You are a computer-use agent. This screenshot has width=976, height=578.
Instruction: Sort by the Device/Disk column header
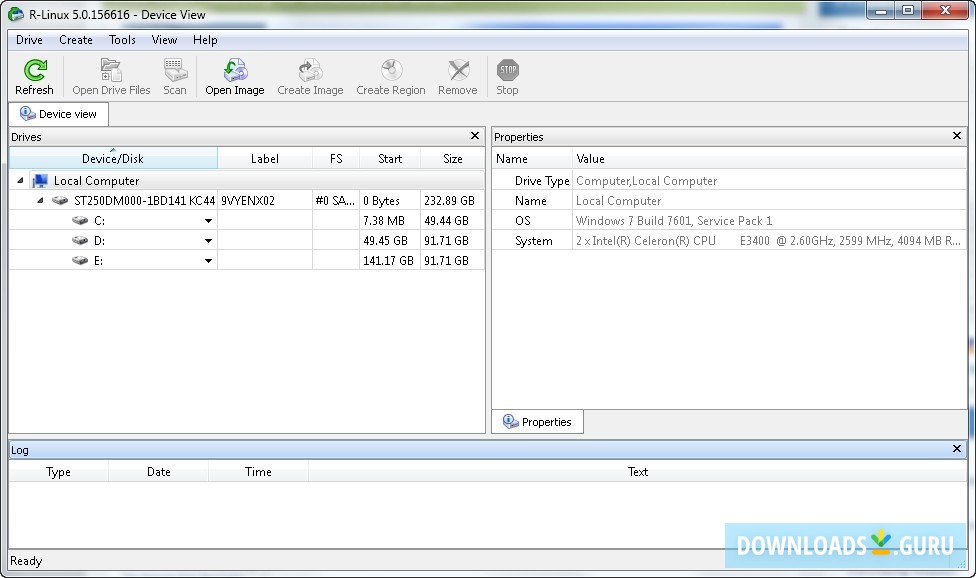[113, 159]
